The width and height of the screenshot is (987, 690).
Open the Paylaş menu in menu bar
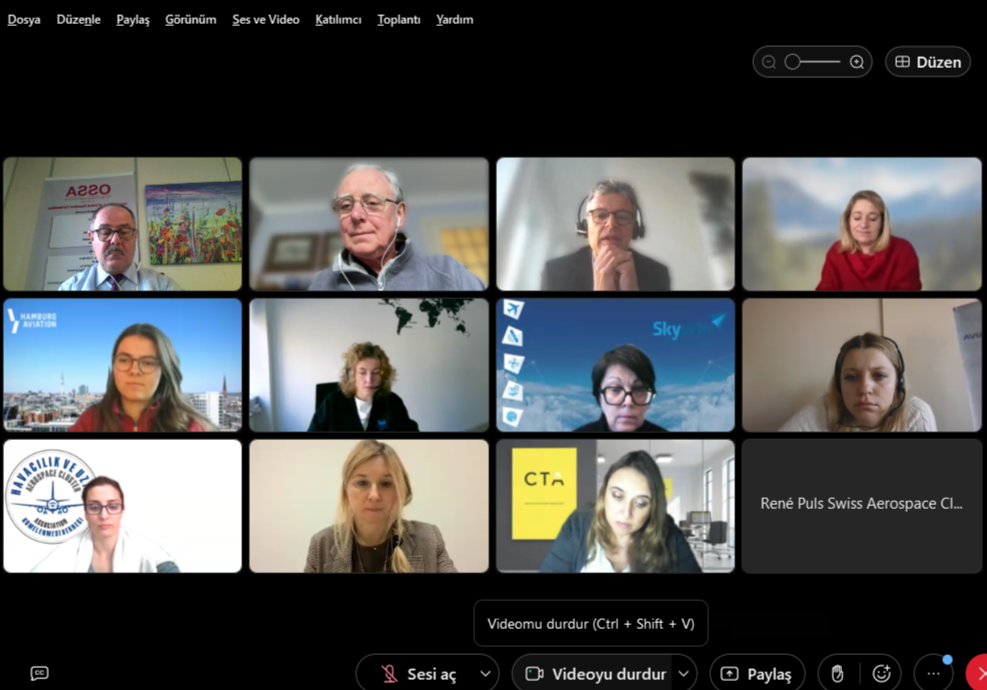coord(133,20)
